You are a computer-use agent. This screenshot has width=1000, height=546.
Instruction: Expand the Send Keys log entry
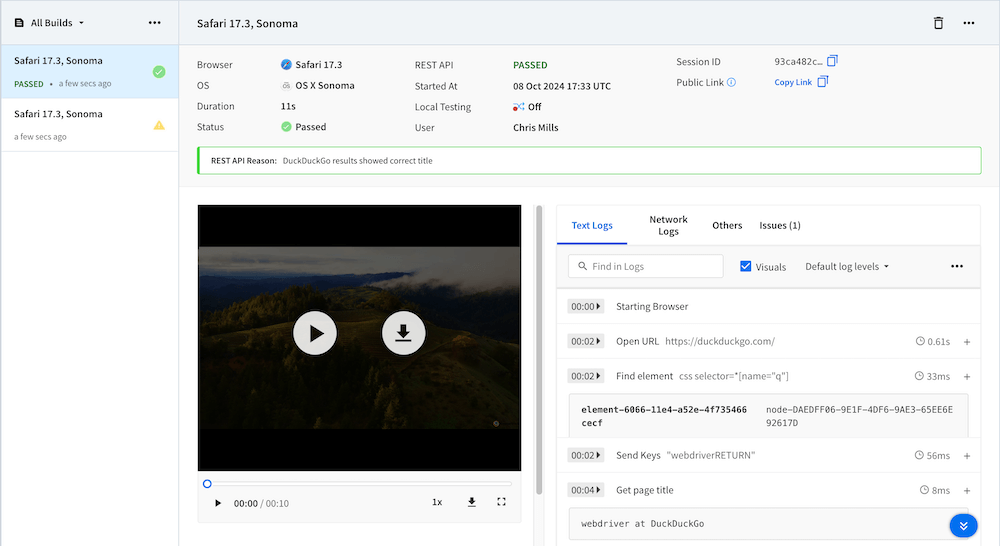(967, 456)
